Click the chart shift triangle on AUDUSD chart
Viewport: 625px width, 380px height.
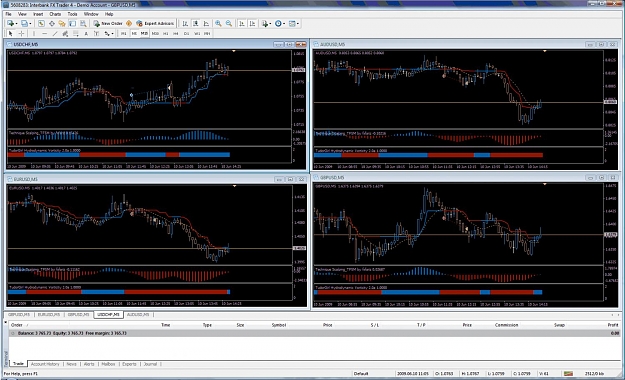[544, 51]
